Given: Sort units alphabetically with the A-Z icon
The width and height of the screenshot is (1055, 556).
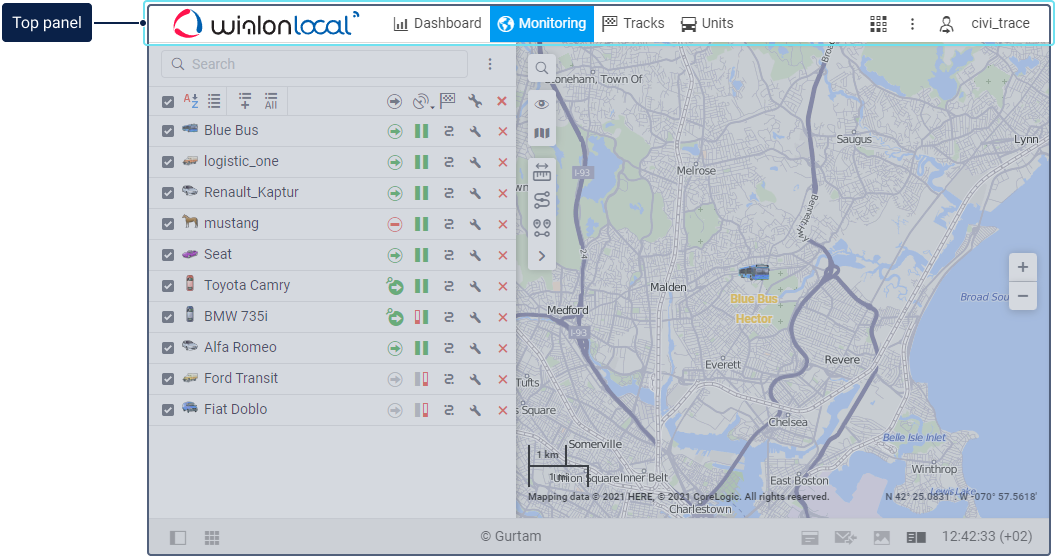Looking at the screenshot, I should [x=191, y=101].
